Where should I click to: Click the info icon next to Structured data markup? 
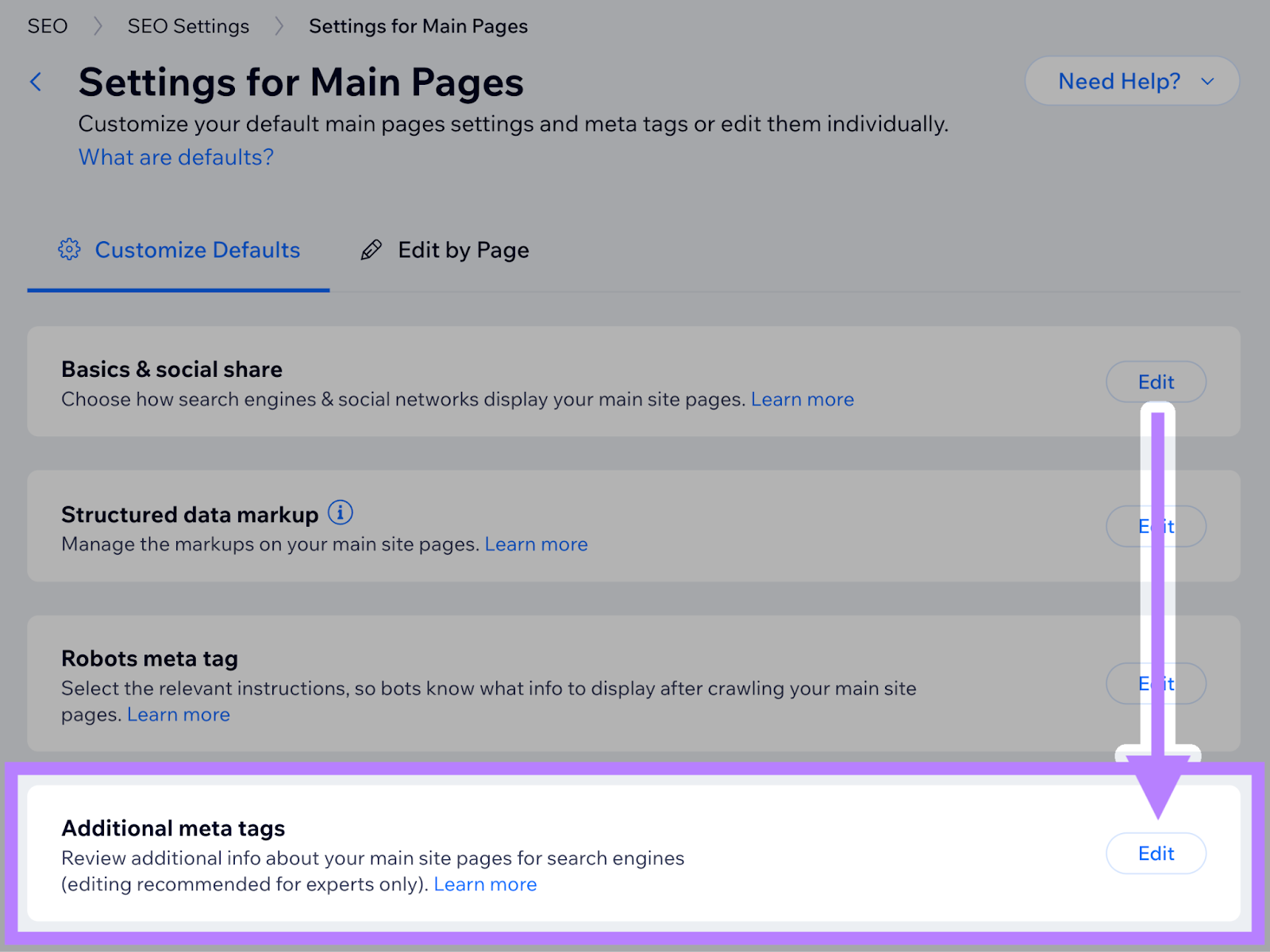(x=341, y=513)
